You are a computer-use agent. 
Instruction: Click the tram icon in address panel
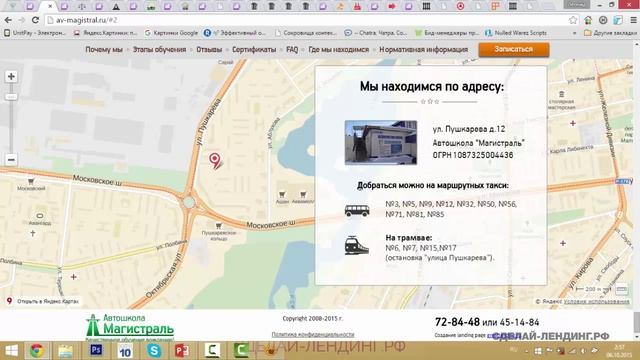coord(356,245)
